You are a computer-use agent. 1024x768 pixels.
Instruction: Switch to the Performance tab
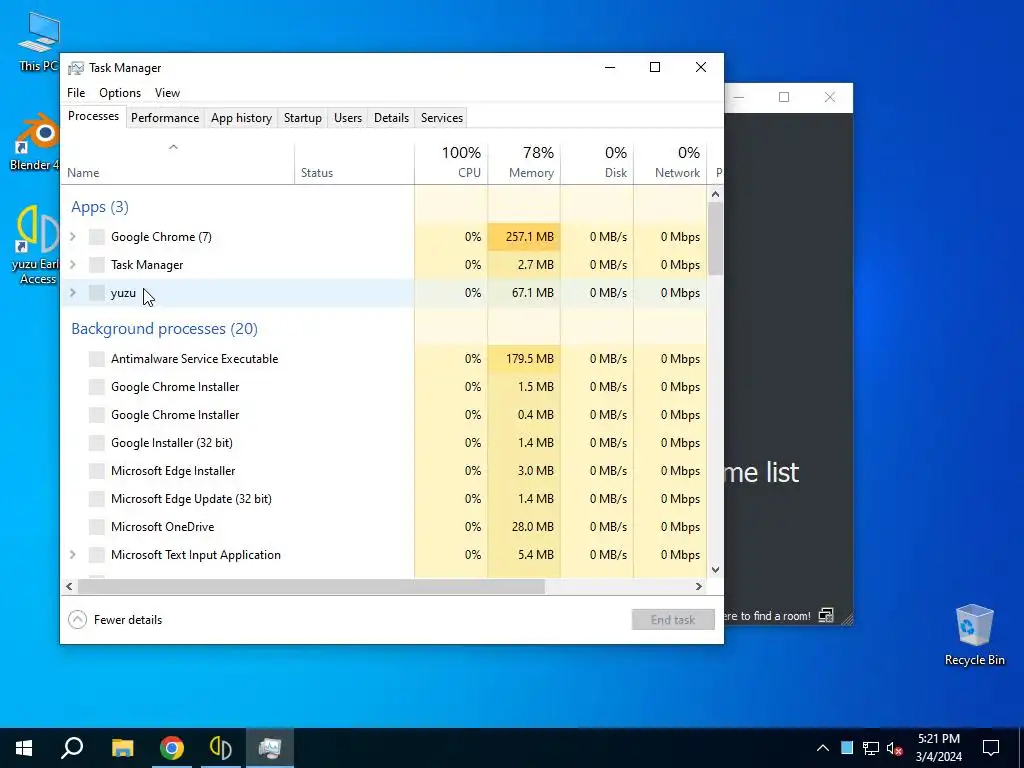pyautogui.click(x=165, y=118)
